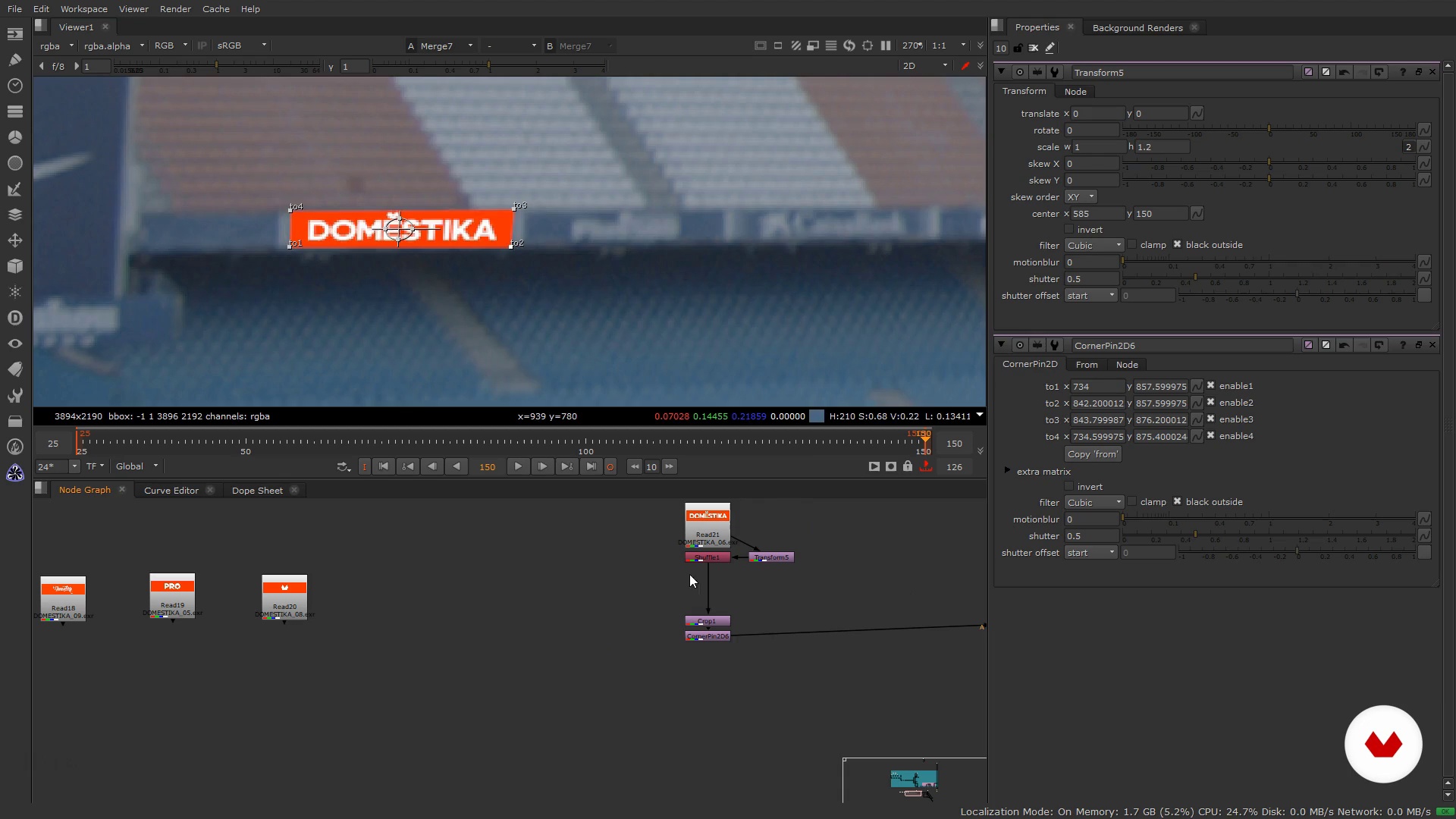
Task: Open the Time nodes clock icon
Action: (14, 86)
